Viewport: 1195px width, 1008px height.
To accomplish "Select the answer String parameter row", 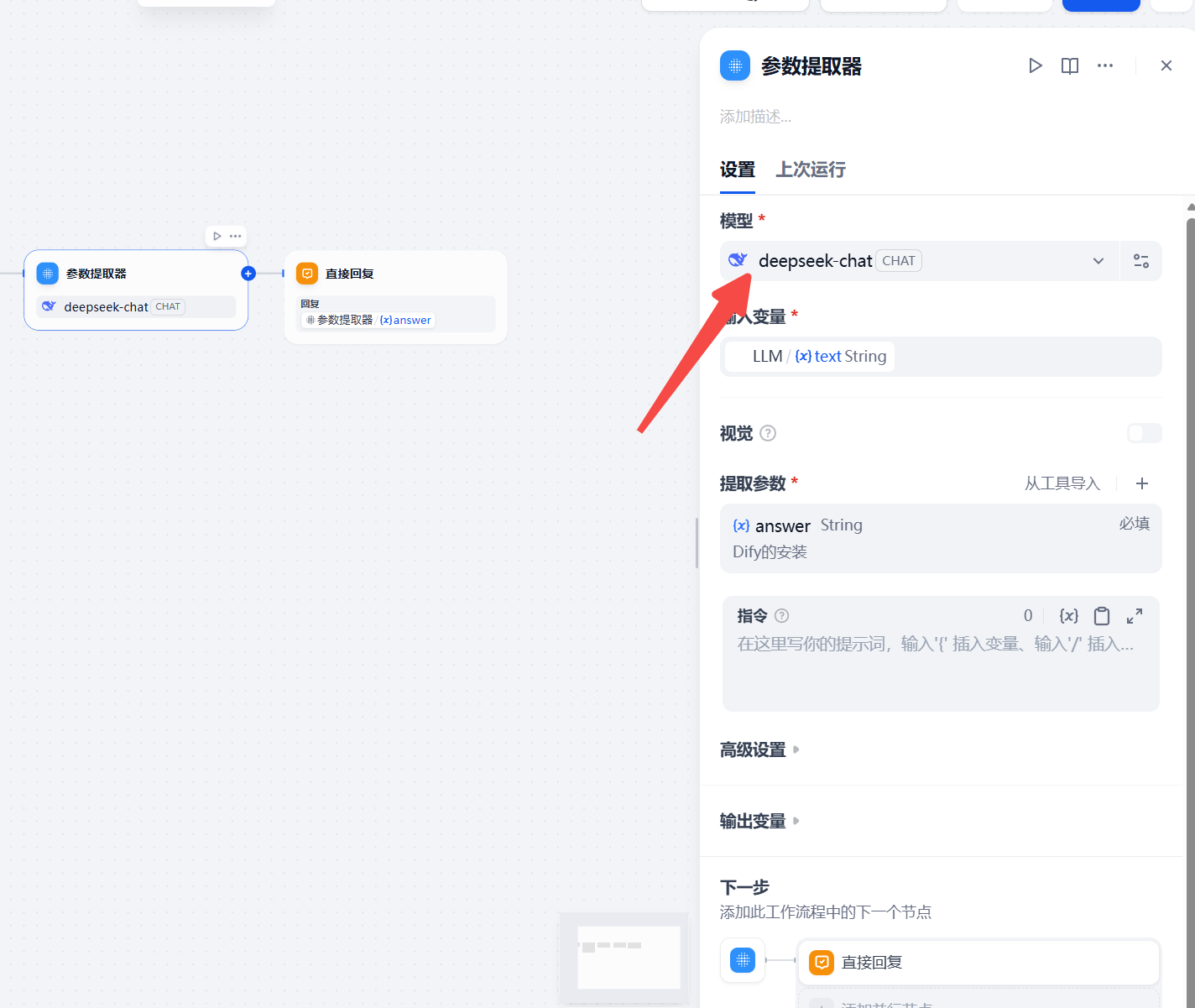I will [941, 538].
